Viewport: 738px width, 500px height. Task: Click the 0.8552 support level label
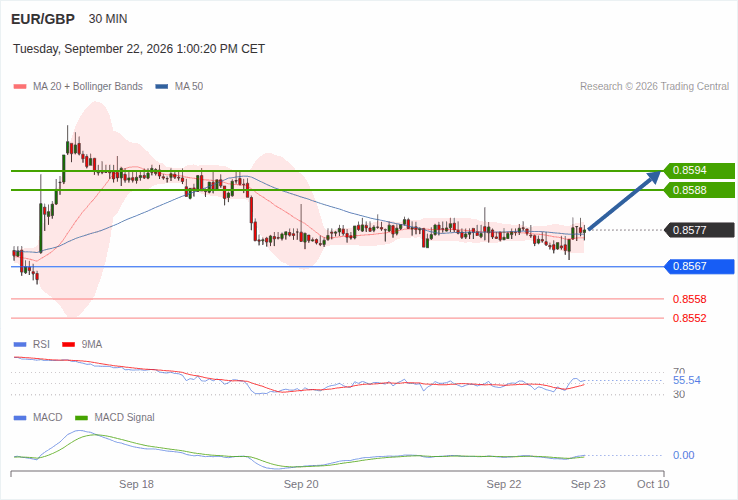pyautogui.click(x=690, y=318)
